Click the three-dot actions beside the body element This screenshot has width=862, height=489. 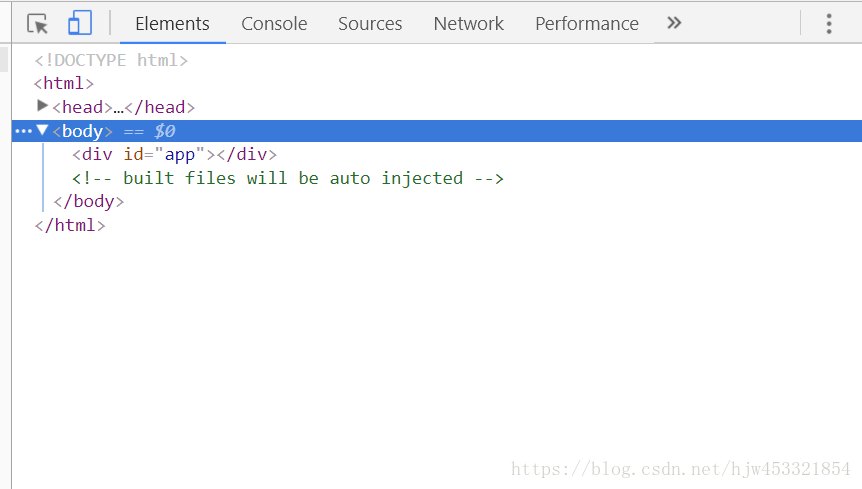[23, 131]
